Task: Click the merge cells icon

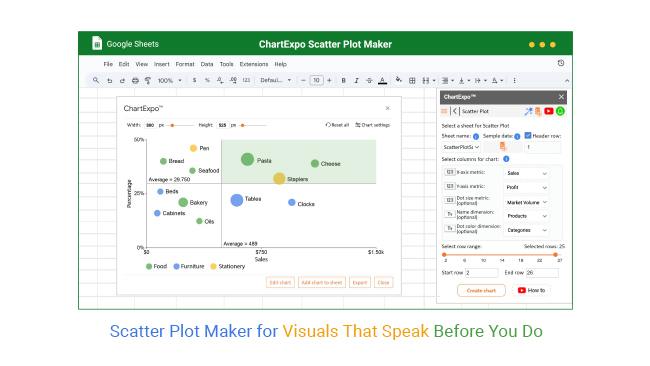Action: [x=426, y=80]
